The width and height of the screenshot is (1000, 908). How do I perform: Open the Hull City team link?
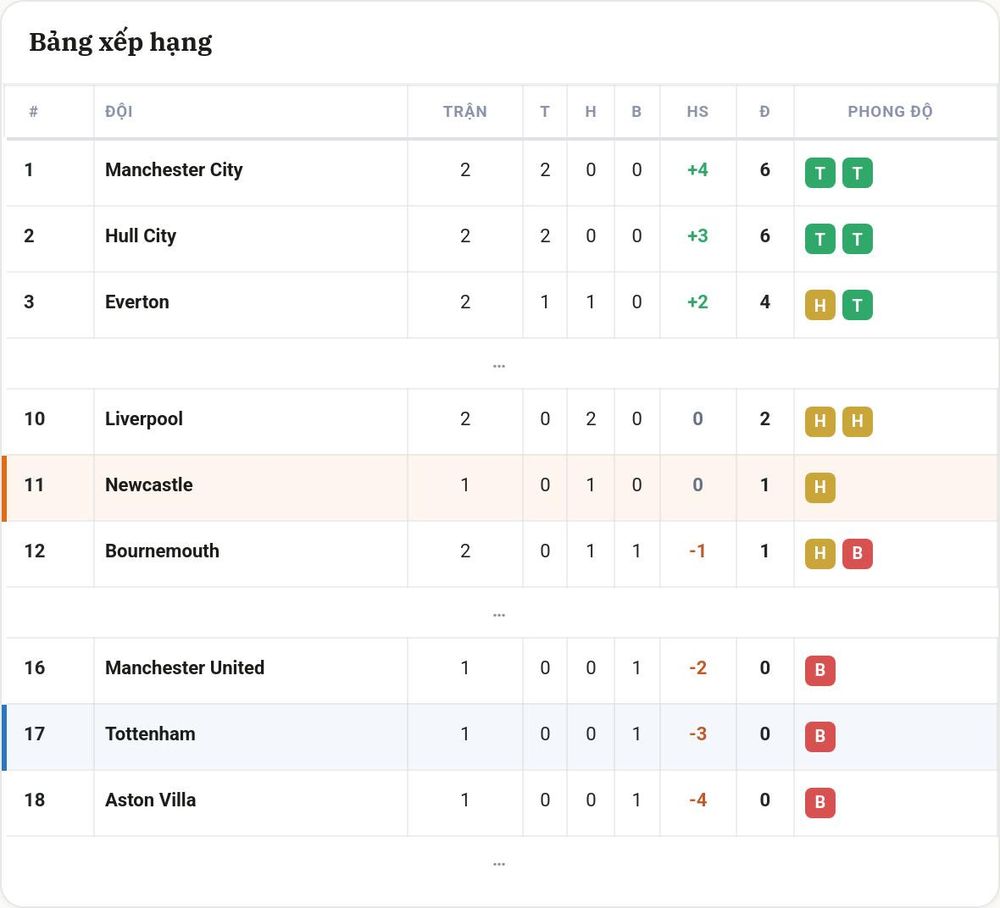click(x=140, y=236)
